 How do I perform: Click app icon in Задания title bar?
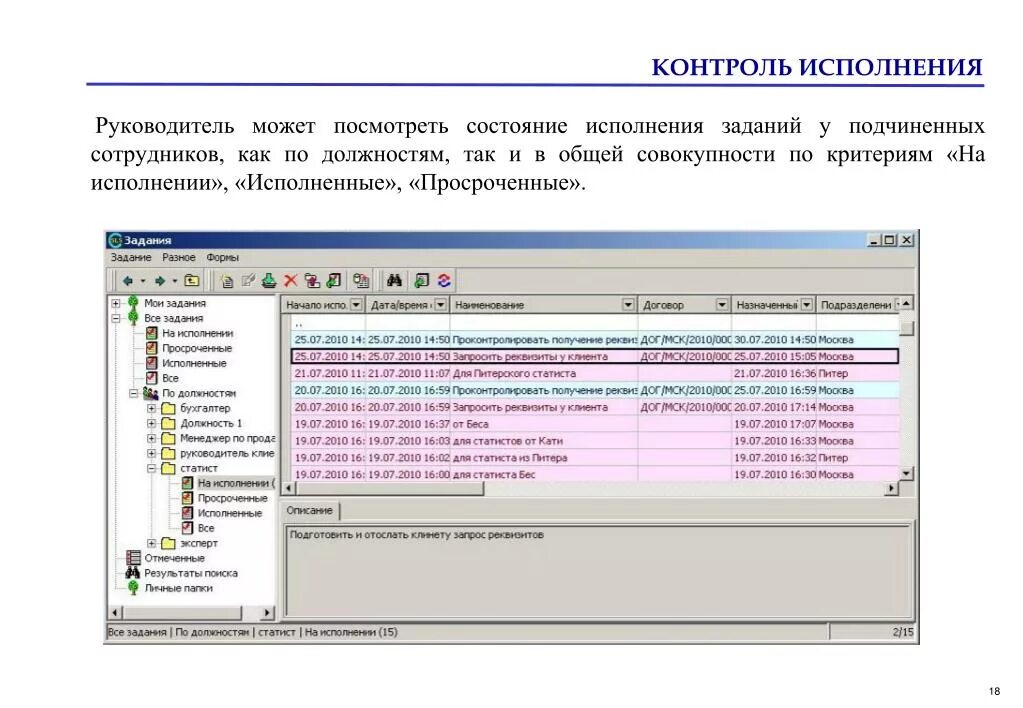coord(115,240)
